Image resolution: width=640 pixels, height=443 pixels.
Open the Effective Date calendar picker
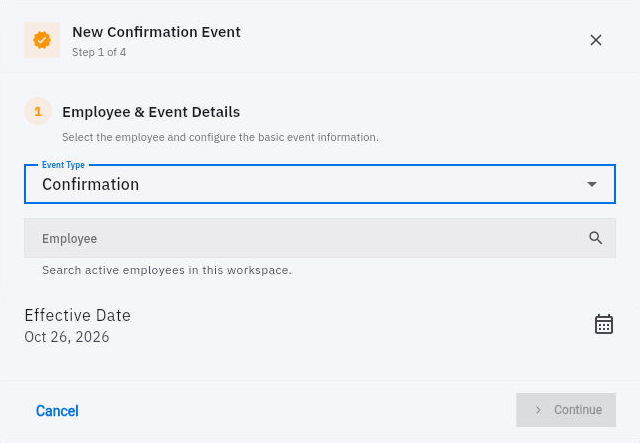pyautogui.click(x=604, y=324)
